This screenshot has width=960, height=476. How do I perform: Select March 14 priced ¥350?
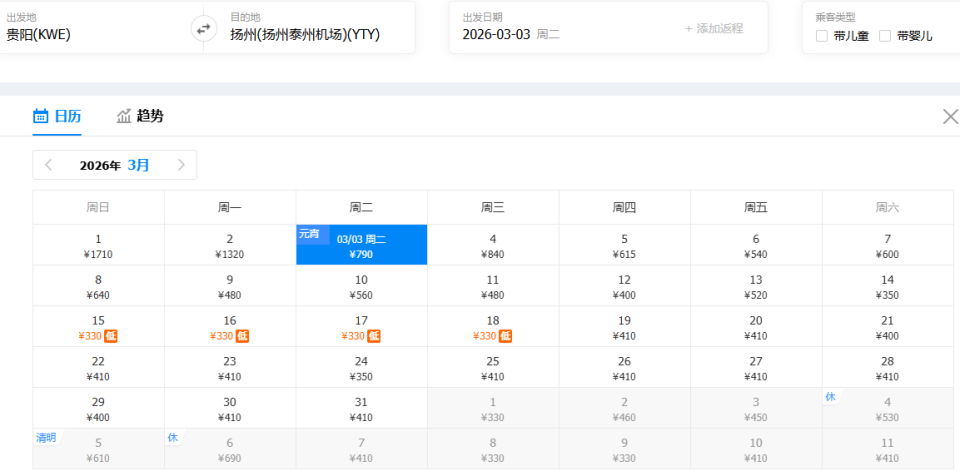(x=888, y=286)
